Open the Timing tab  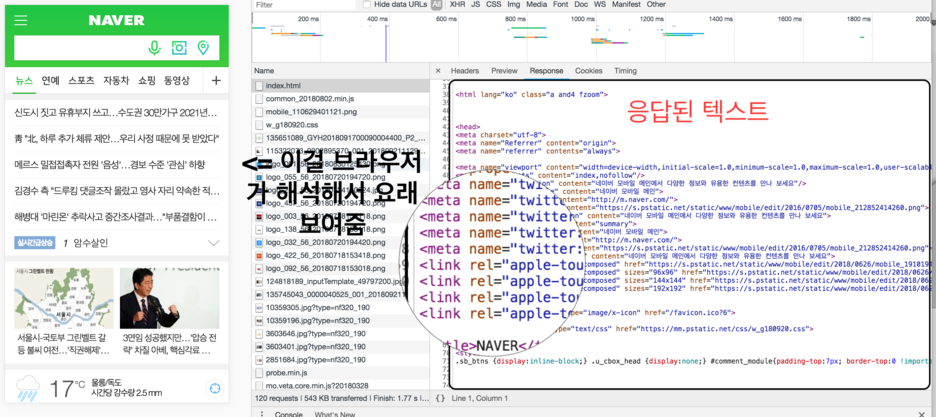pos(626,70)
